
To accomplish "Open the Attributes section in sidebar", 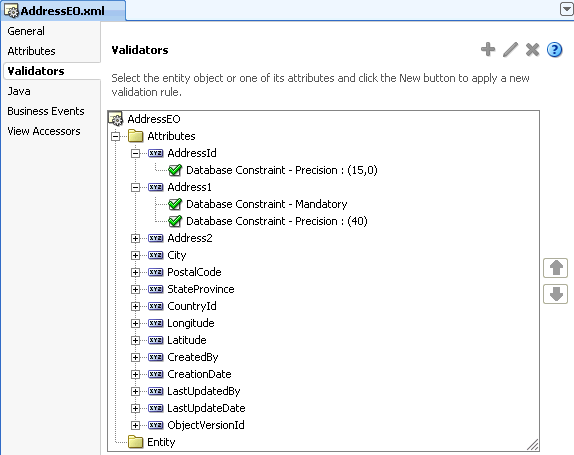I will [x=31, y=51].
